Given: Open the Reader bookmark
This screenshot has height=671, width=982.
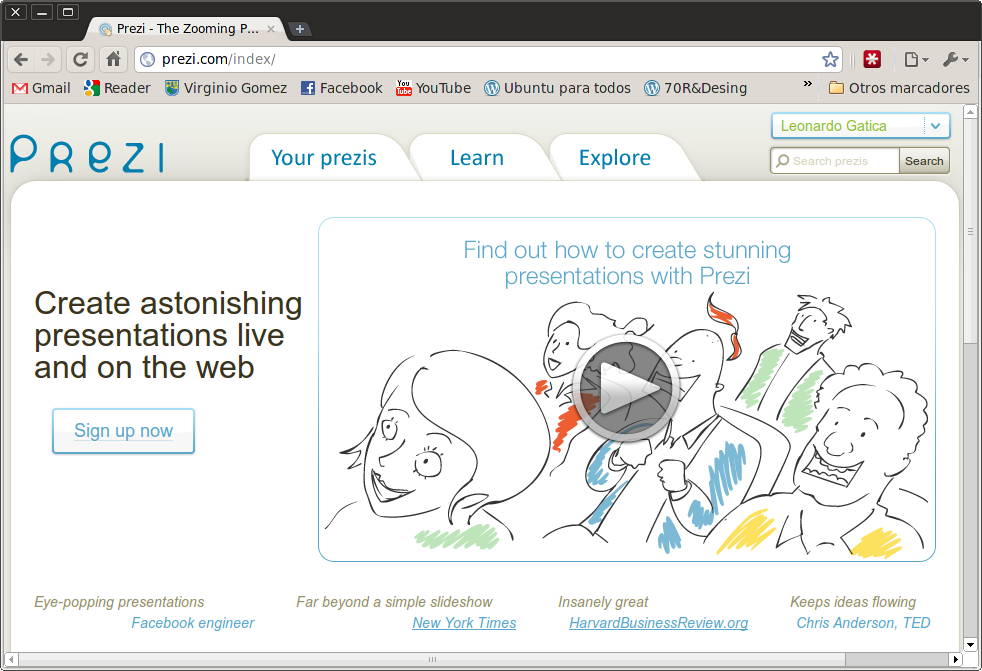Looking at the screenshot, I should click(x=117, y=88).
